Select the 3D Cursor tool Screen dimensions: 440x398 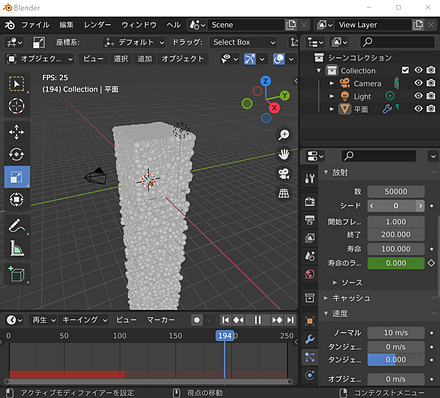click(17, 106)
